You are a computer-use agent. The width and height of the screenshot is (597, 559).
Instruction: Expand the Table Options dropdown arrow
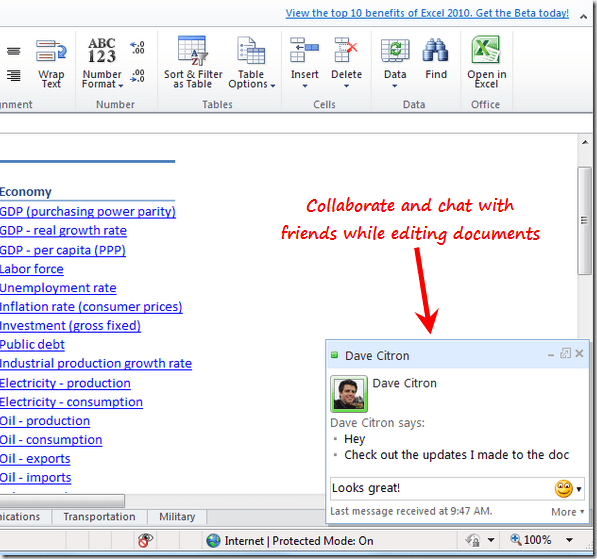pyautogui.click(x=273, y=86)
